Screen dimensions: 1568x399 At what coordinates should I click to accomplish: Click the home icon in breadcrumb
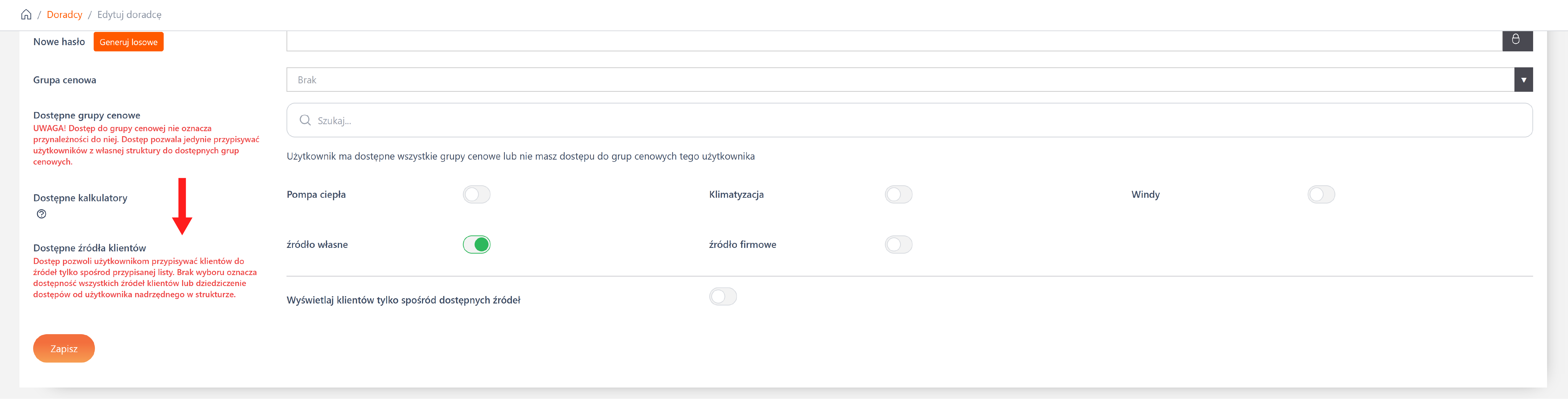point(26,15)
